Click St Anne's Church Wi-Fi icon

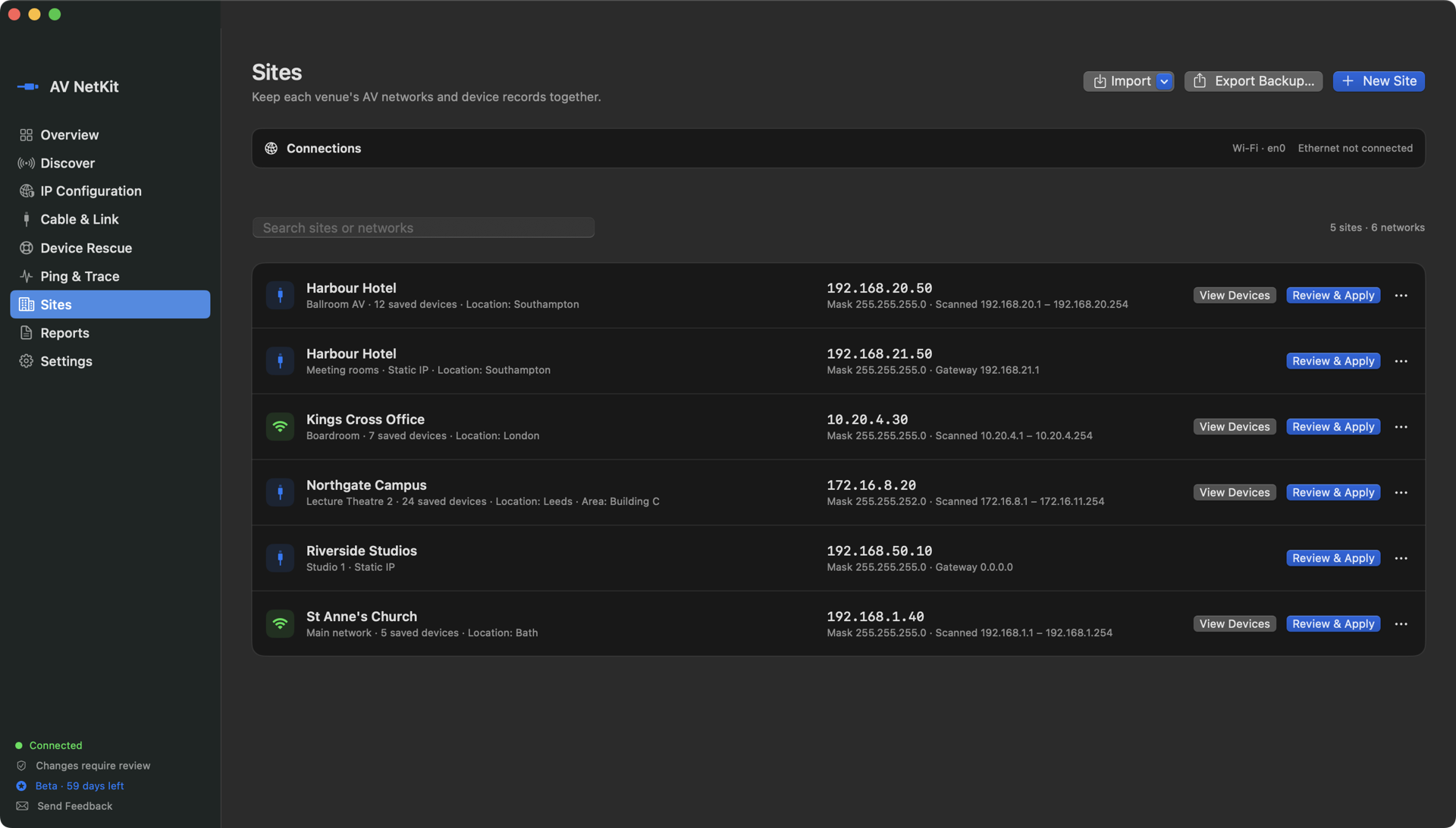(280, 623)
